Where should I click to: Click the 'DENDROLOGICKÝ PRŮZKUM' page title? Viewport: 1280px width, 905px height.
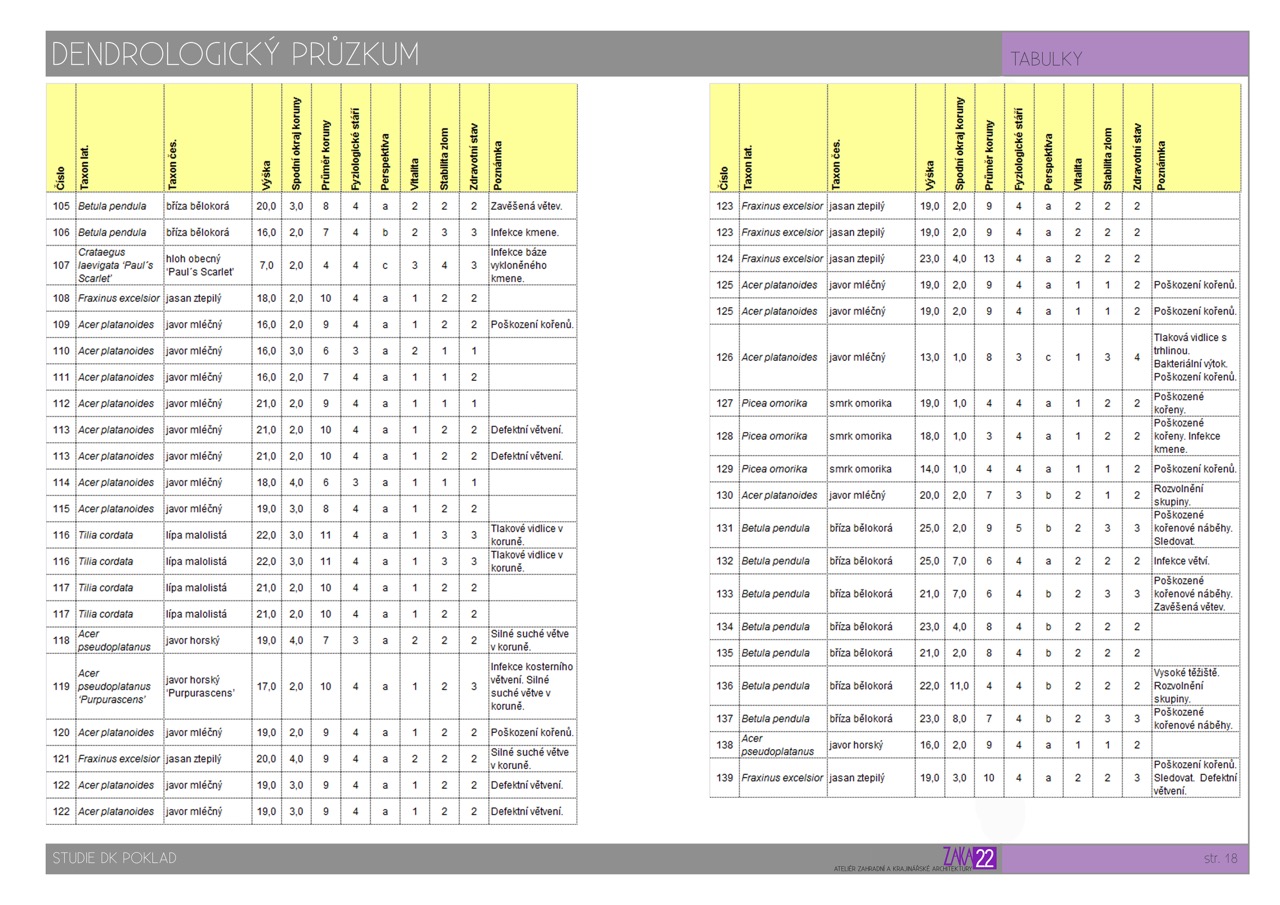[x=235, y=54]
